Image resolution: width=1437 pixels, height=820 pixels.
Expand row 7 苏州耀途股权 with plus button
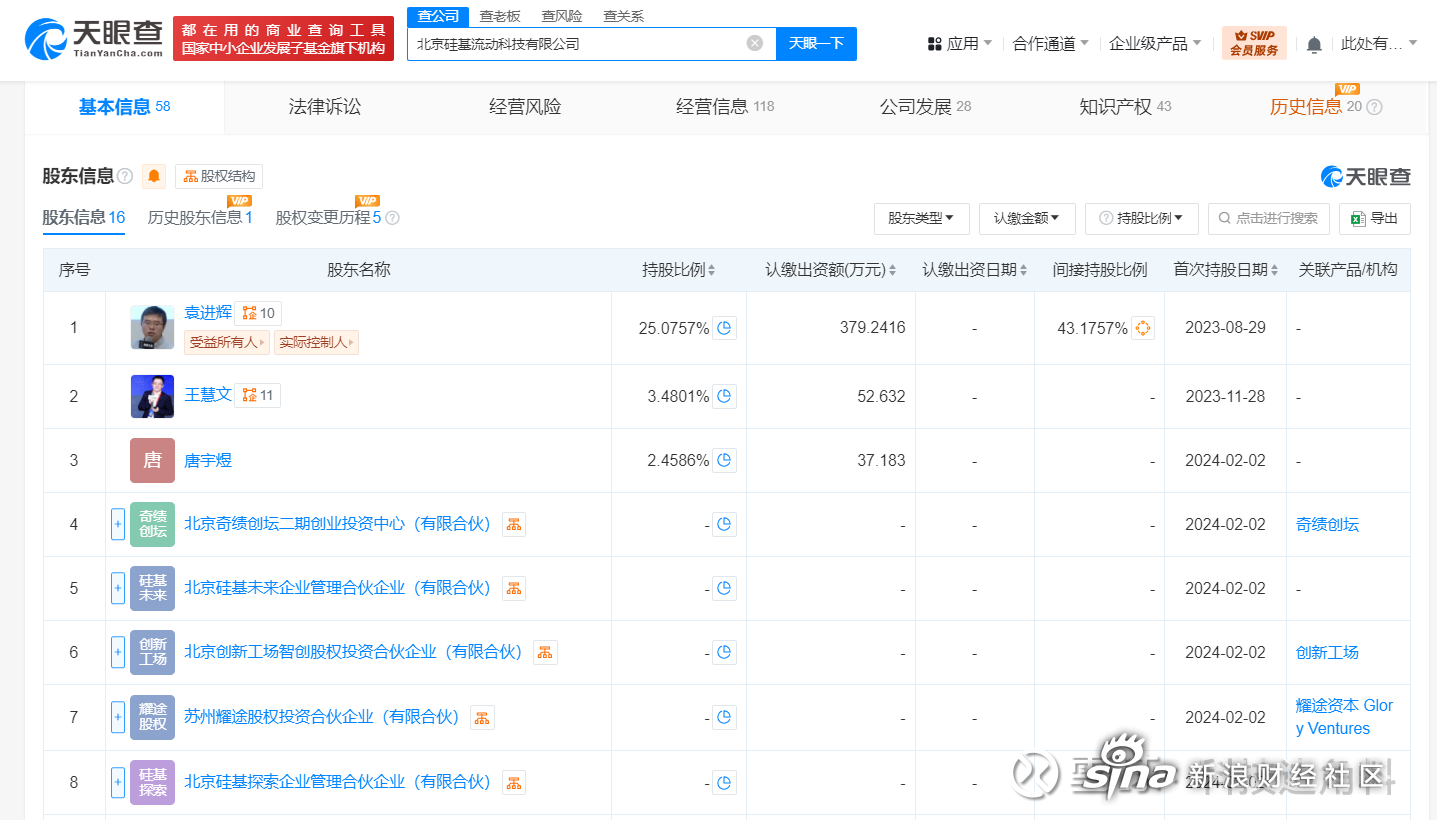(118, 718)
